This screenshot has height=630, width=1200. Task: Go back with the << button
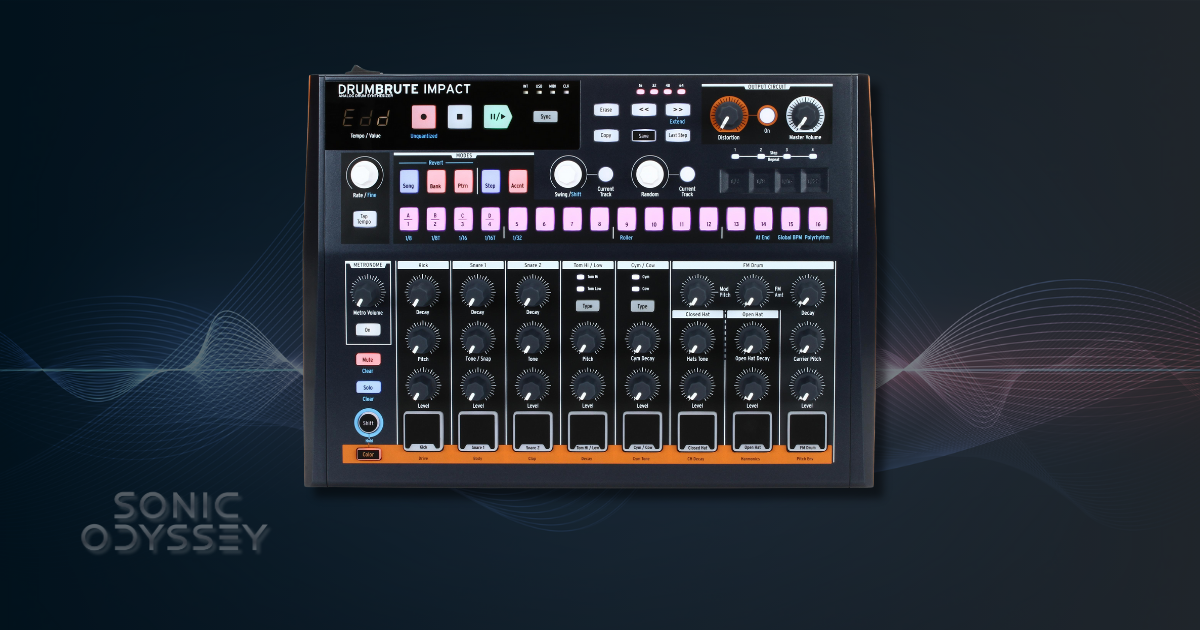[644, 110]
